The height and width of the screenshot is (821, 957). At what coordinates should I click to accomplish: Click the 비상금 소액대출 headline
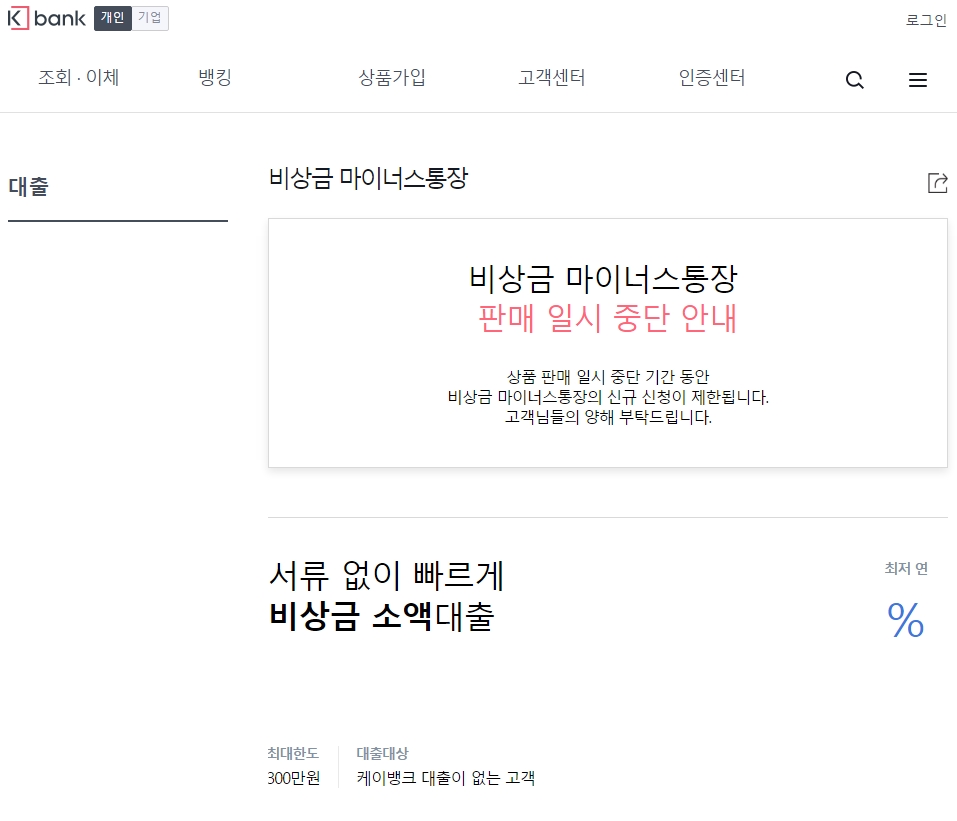tap(381, 616)
